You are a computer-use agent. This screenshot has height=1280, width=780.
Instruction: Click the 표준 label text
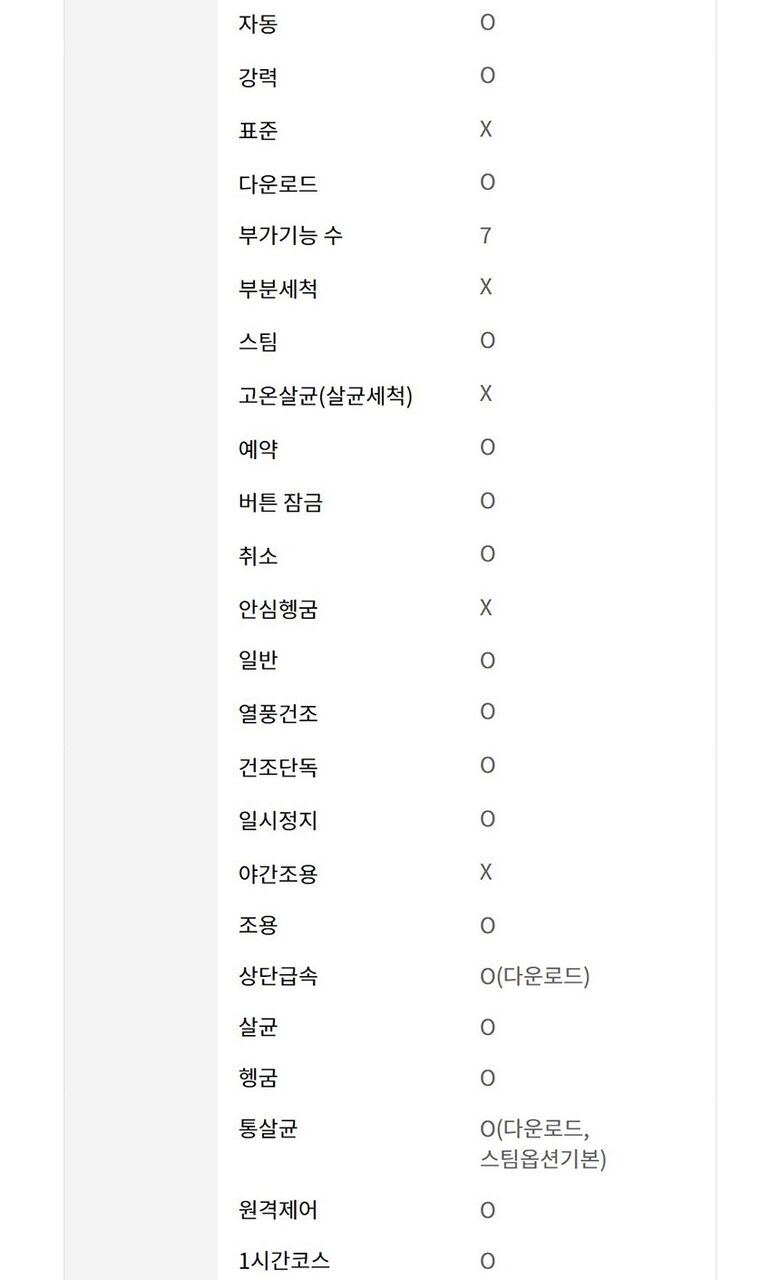pyautogui.click(x=257, y=131)
